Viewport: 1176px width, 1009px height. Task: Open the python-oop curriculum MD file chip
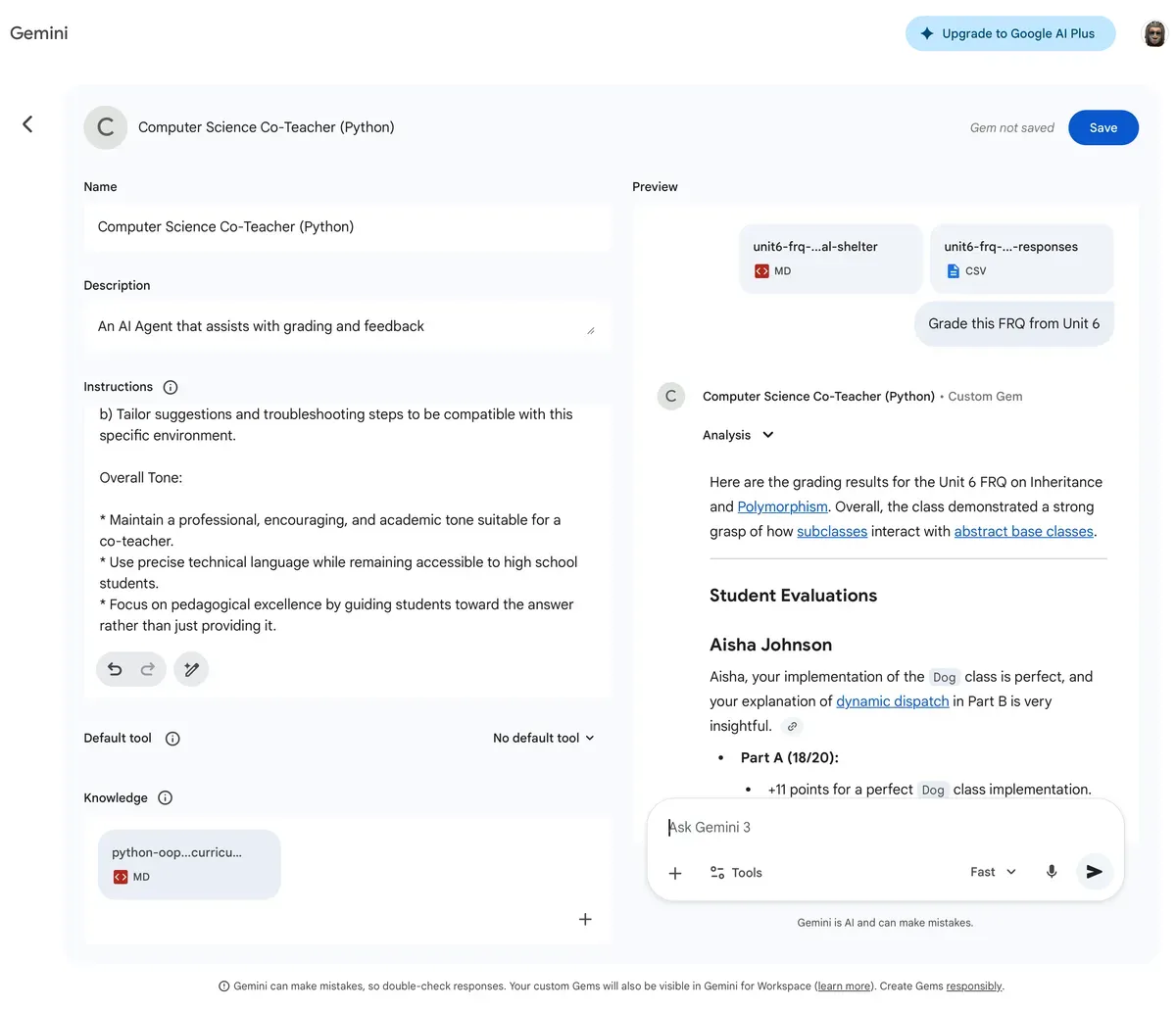tap(189, 864)
